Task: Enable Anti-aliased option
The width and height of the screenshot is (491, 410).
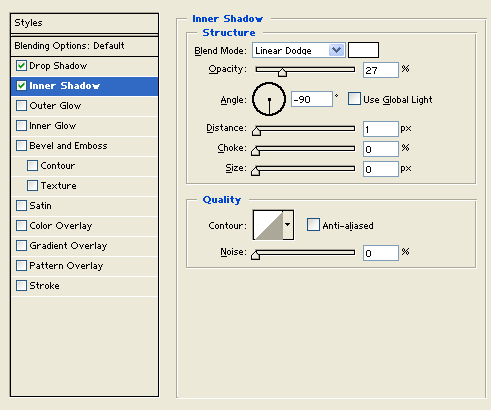Action: [313, 225]
